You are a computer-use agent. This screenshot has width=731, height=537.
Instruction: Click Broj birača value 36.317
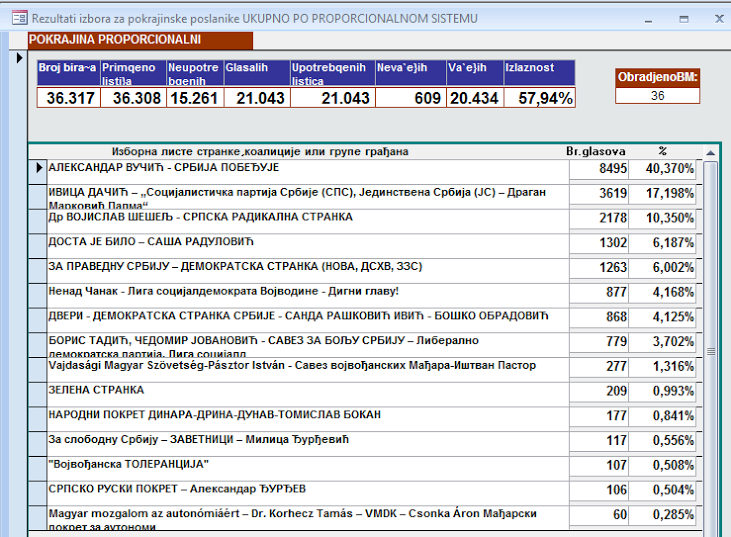click(x=69, y=98)
